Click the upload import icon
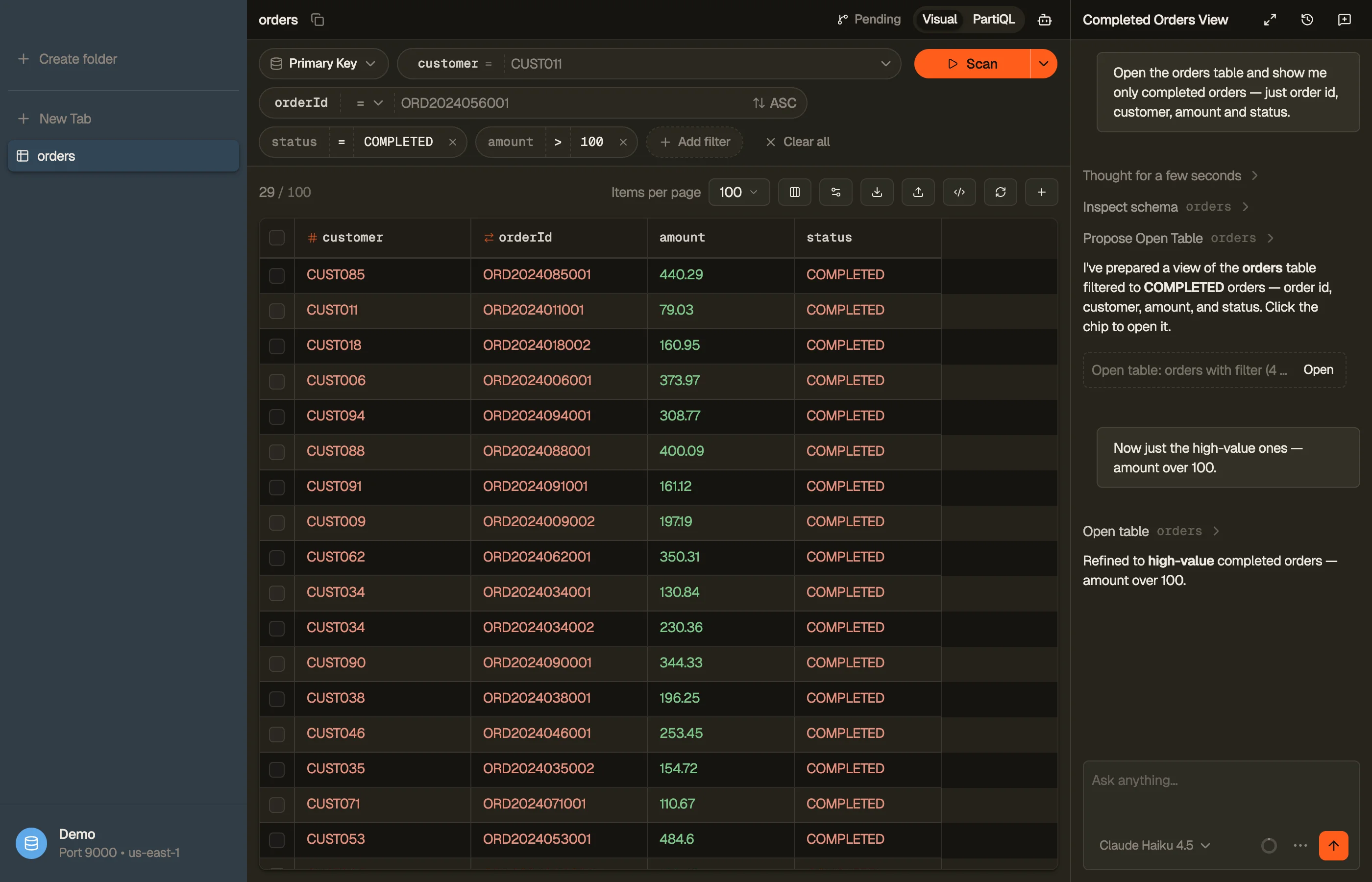Screen dimensions: 1372x882 918,193
